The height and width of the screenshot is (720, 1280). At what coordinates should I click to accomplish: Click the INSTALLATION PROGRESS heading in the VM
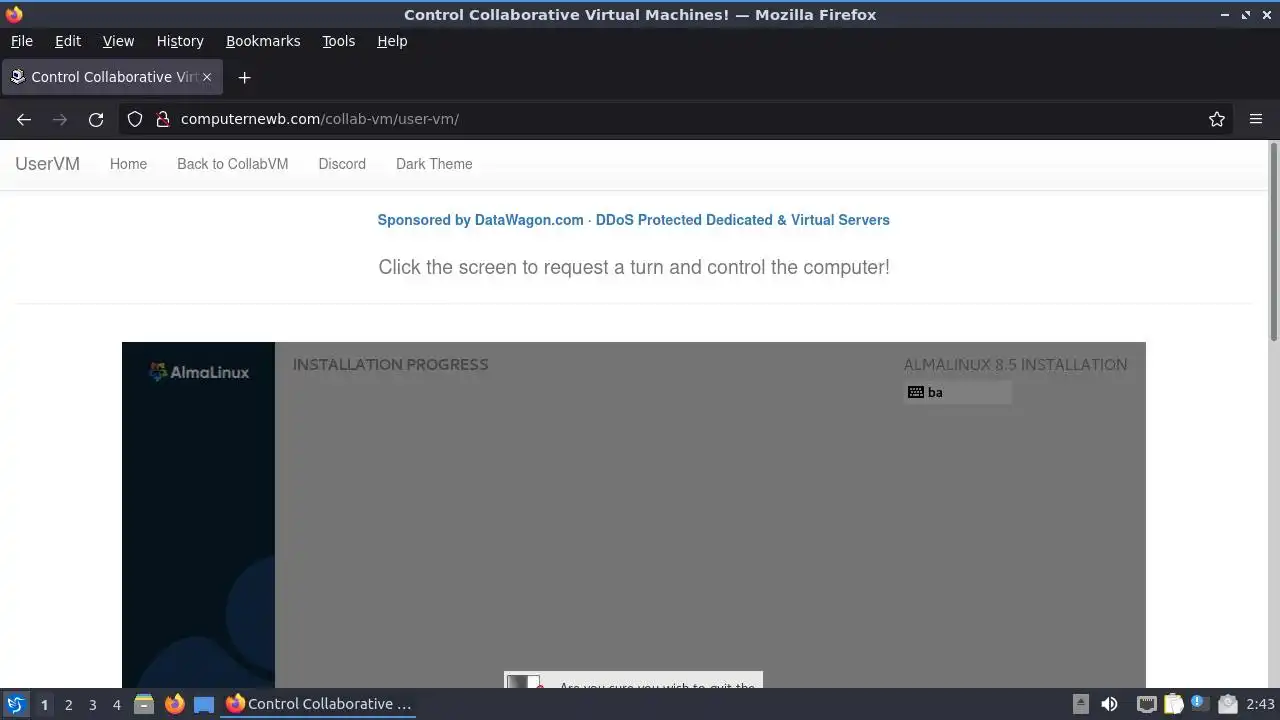click(x=390, y=364)
